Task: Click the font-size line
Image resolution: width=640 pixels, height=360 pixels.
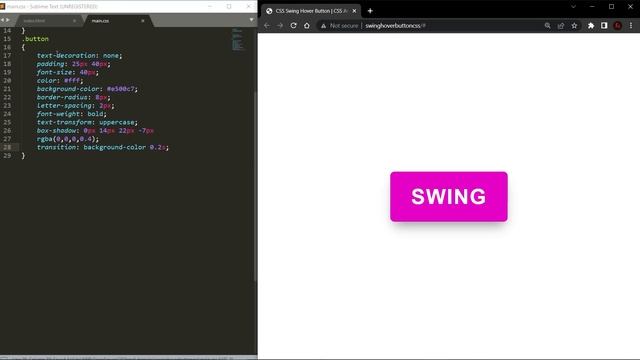Action: click(68, 72)
